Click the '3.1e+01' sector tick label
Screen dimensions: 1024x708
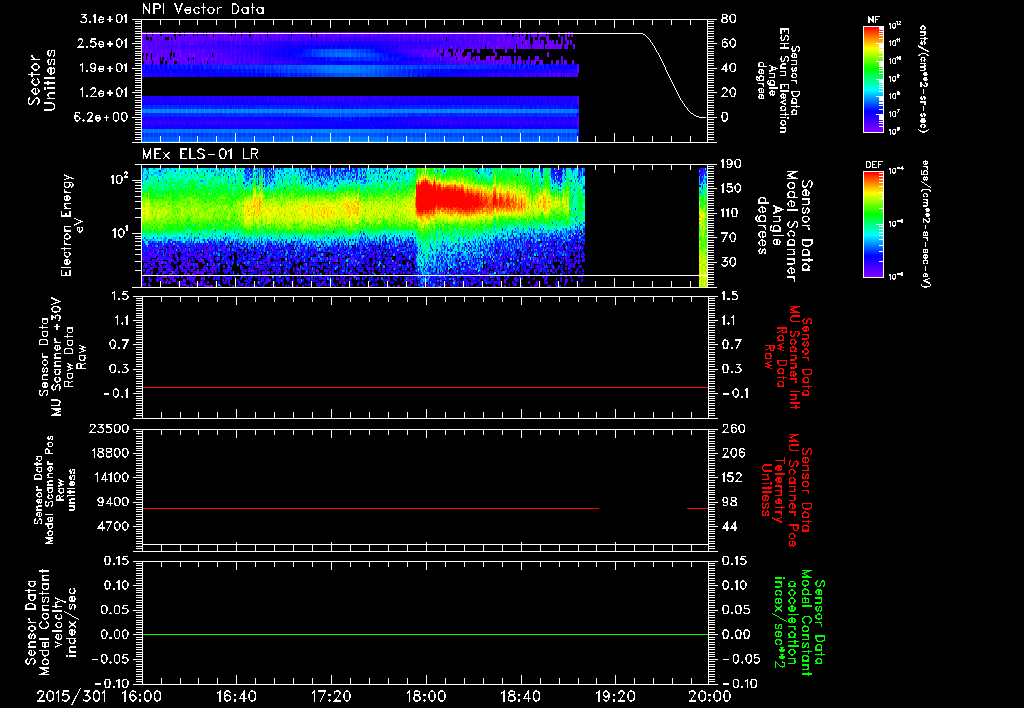(104, 19)
